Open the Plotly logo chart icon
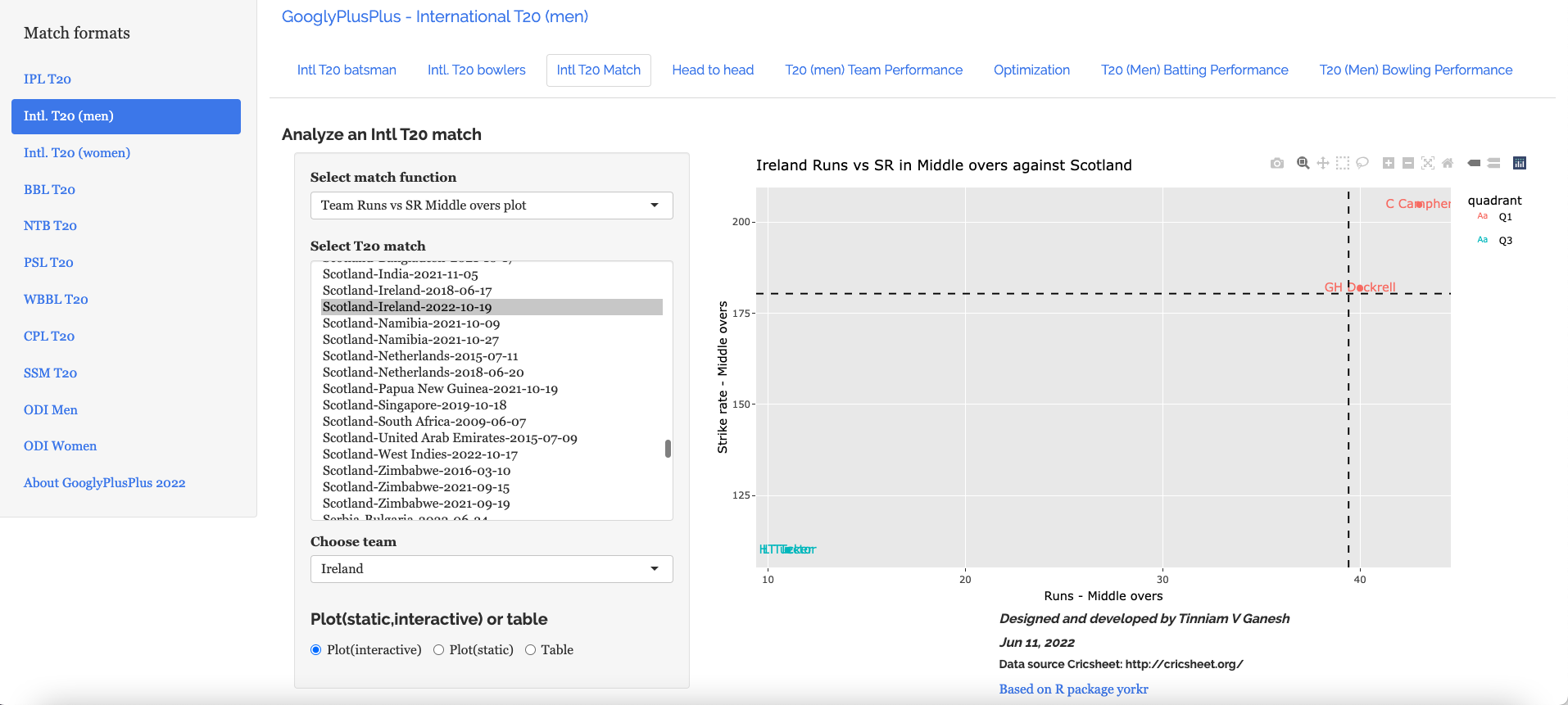The height and width of the screenshot is (705, 1568). (x=1519, y=163)
